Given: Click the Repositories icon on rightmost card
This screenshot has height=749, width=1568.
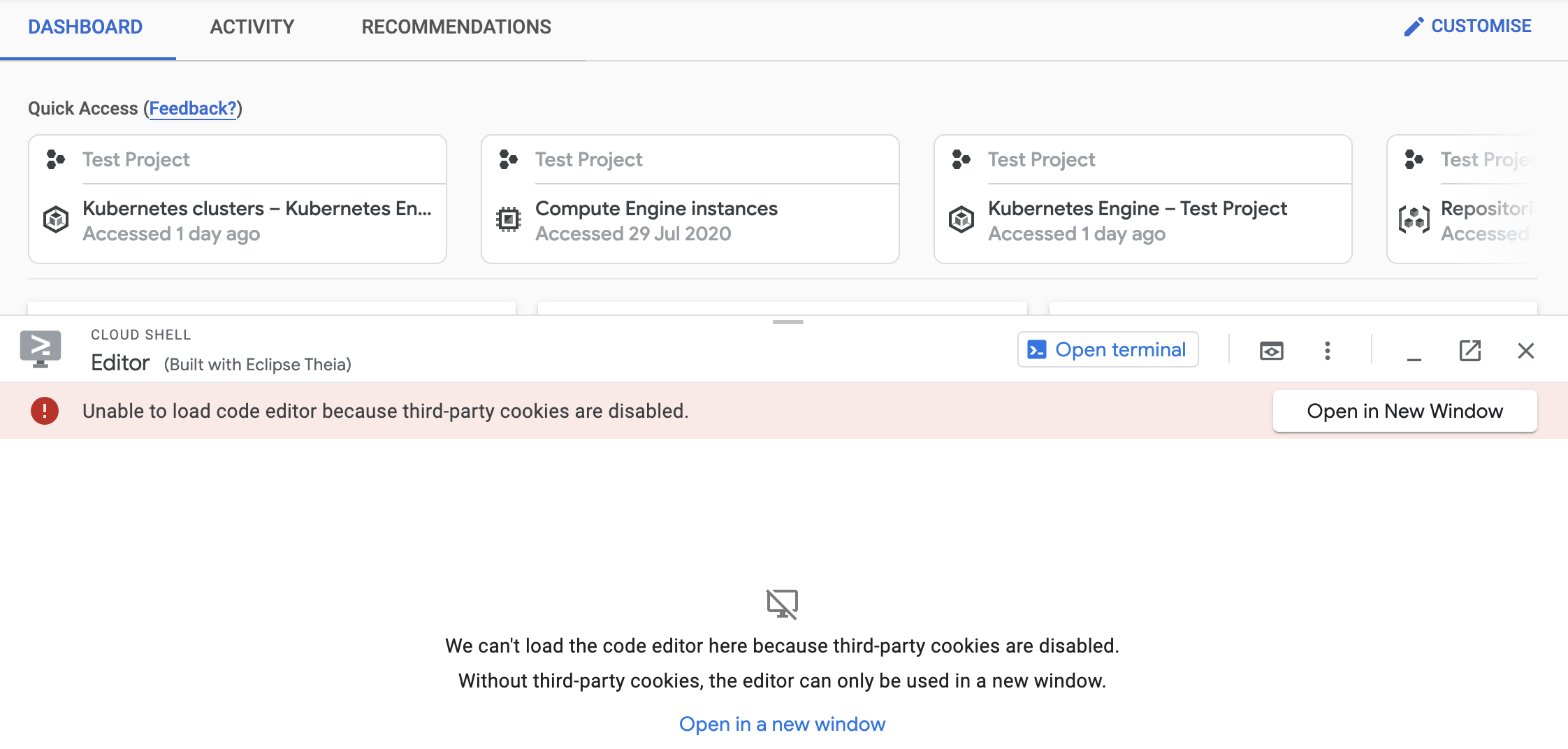Looking at the screenshot, I should (1414, 219).
